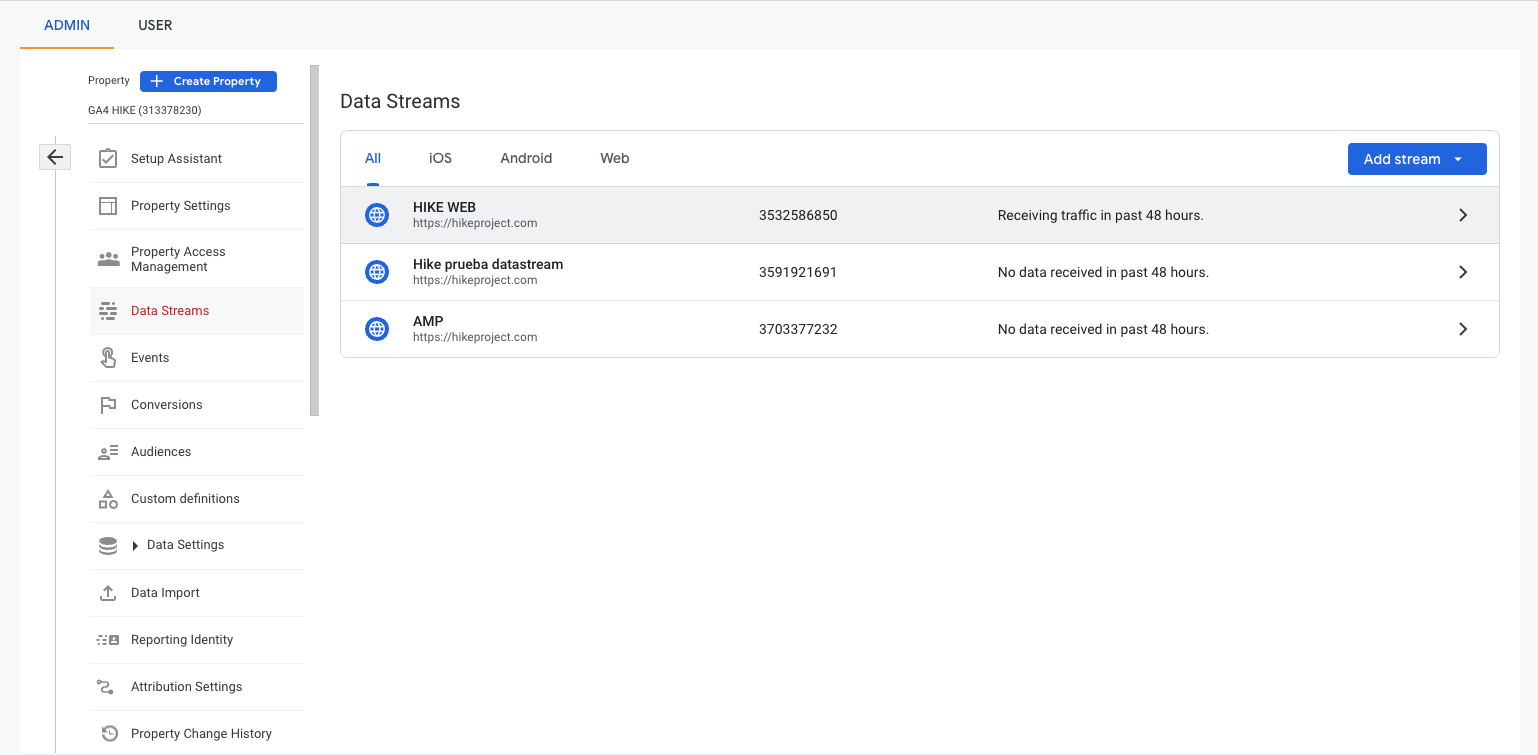
Task: Click the Events touch icon
Action: [108, 358]
